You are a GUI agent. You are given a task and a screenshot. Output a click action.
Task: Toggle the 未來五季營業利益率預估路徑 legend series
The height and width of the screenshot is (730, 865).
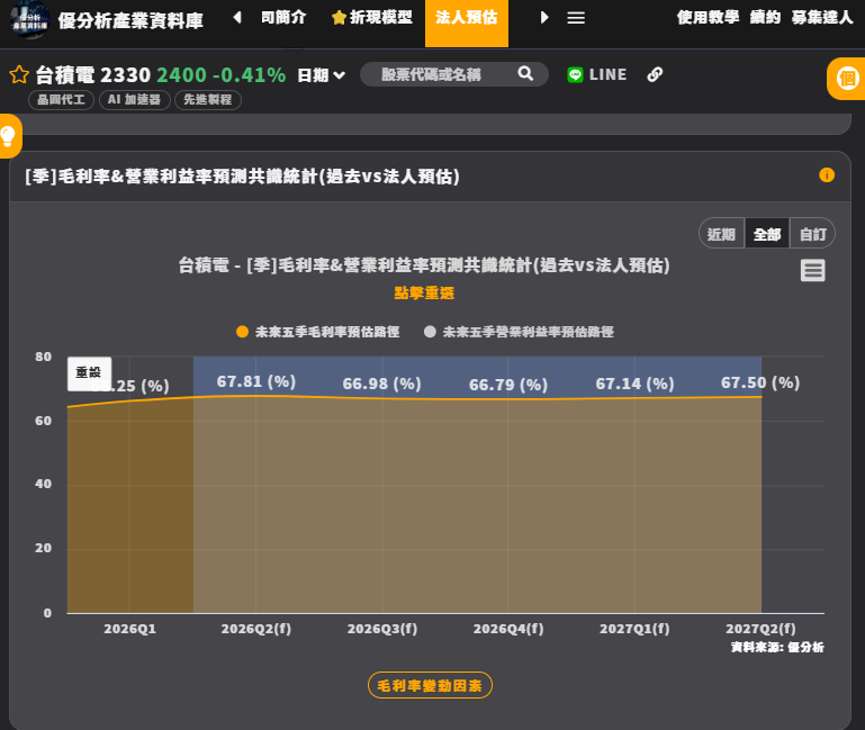pyautogui.click(x=519, y=332)
